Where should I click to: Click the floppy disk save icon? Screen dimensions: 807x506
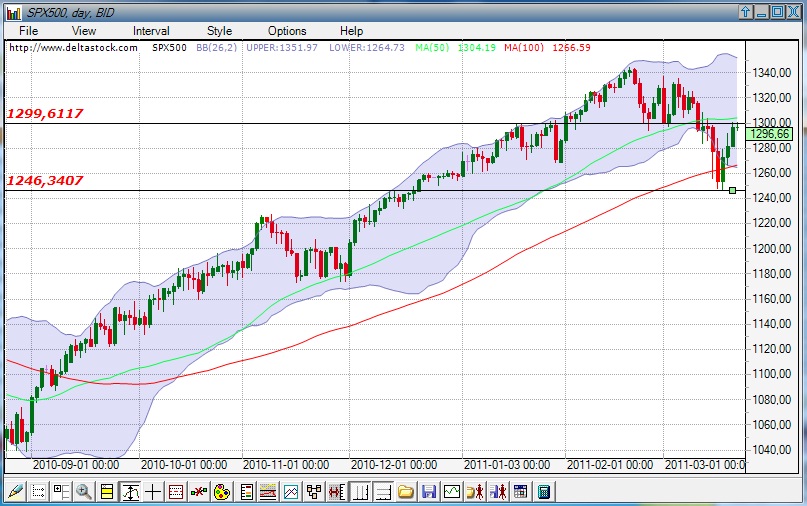pyautogui.click(x=429, y=492)
